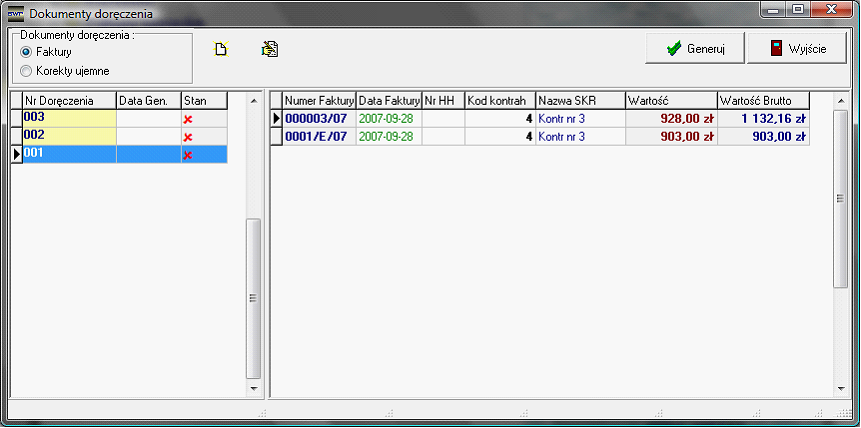Click the red X status for delivery 003
The height and width of the screenshot is (428, 861).
coord(187,119)
